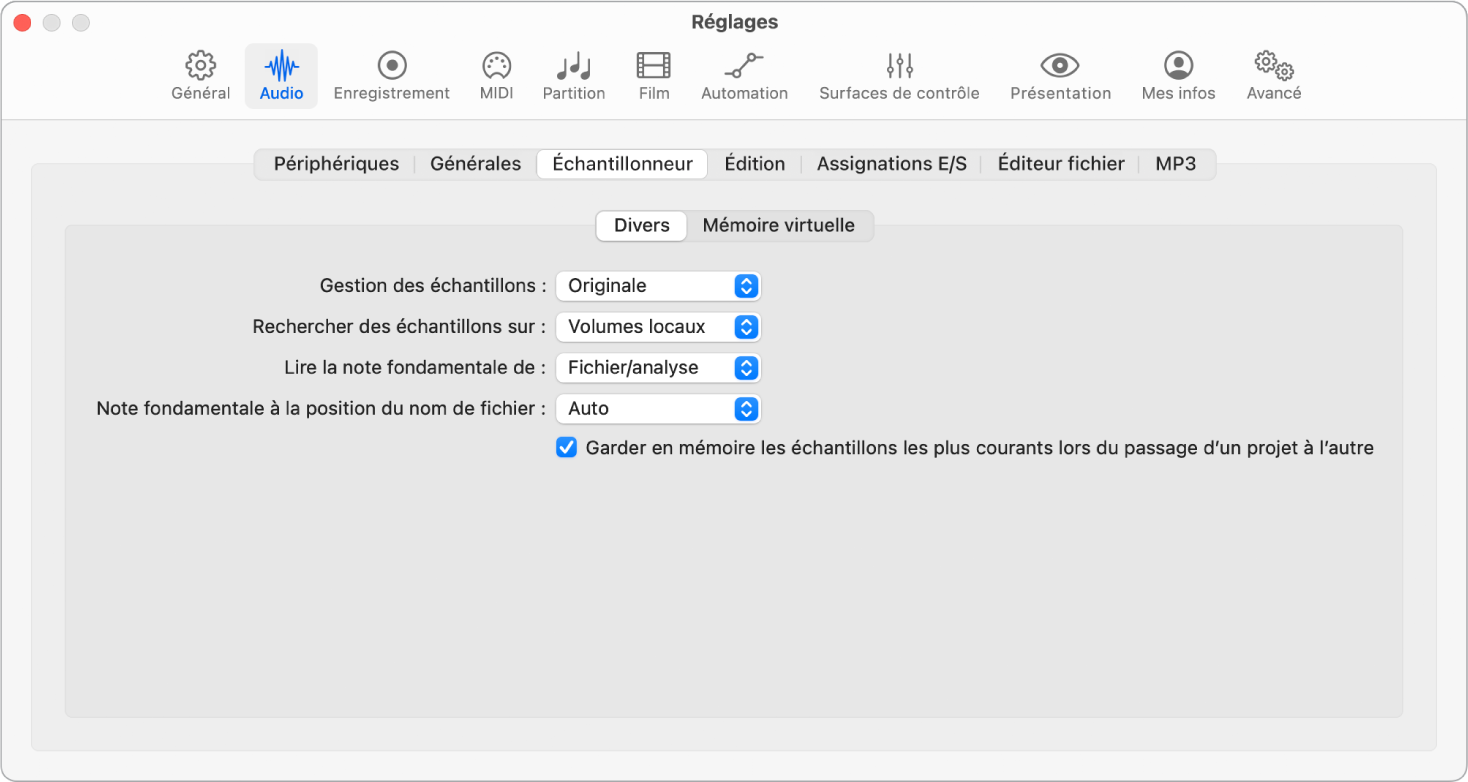Open Surfaces de contrôle faders icon
This screenshot has width=1468, height=782.
899,67
